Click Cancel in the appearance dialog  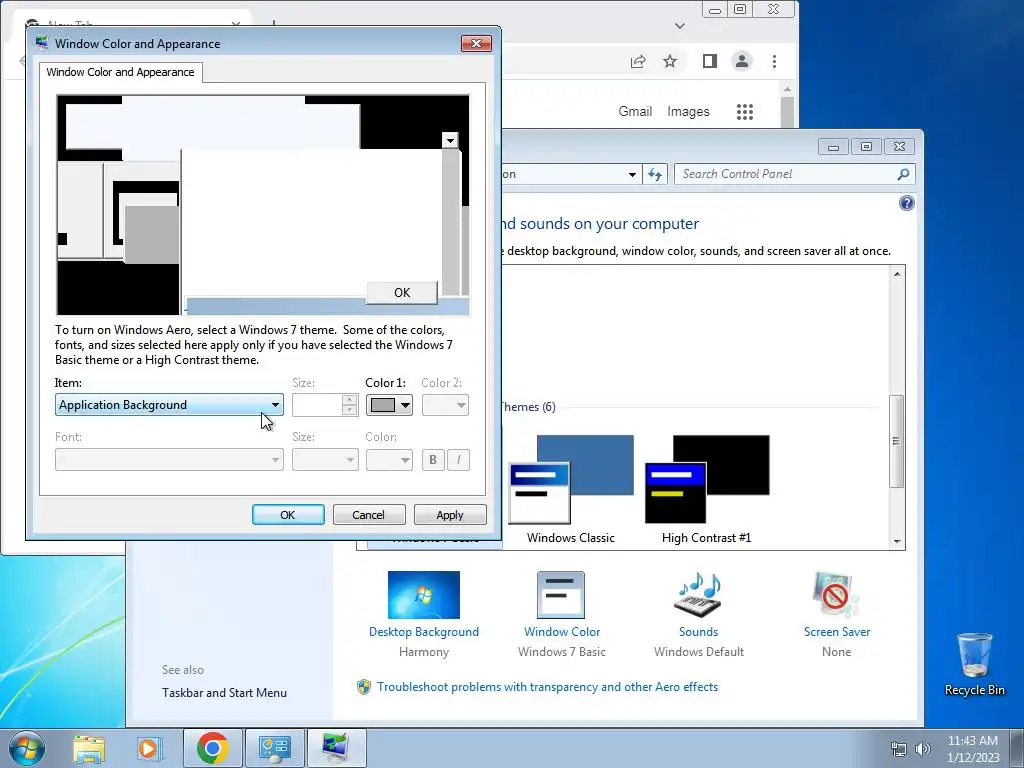[369, 515]
